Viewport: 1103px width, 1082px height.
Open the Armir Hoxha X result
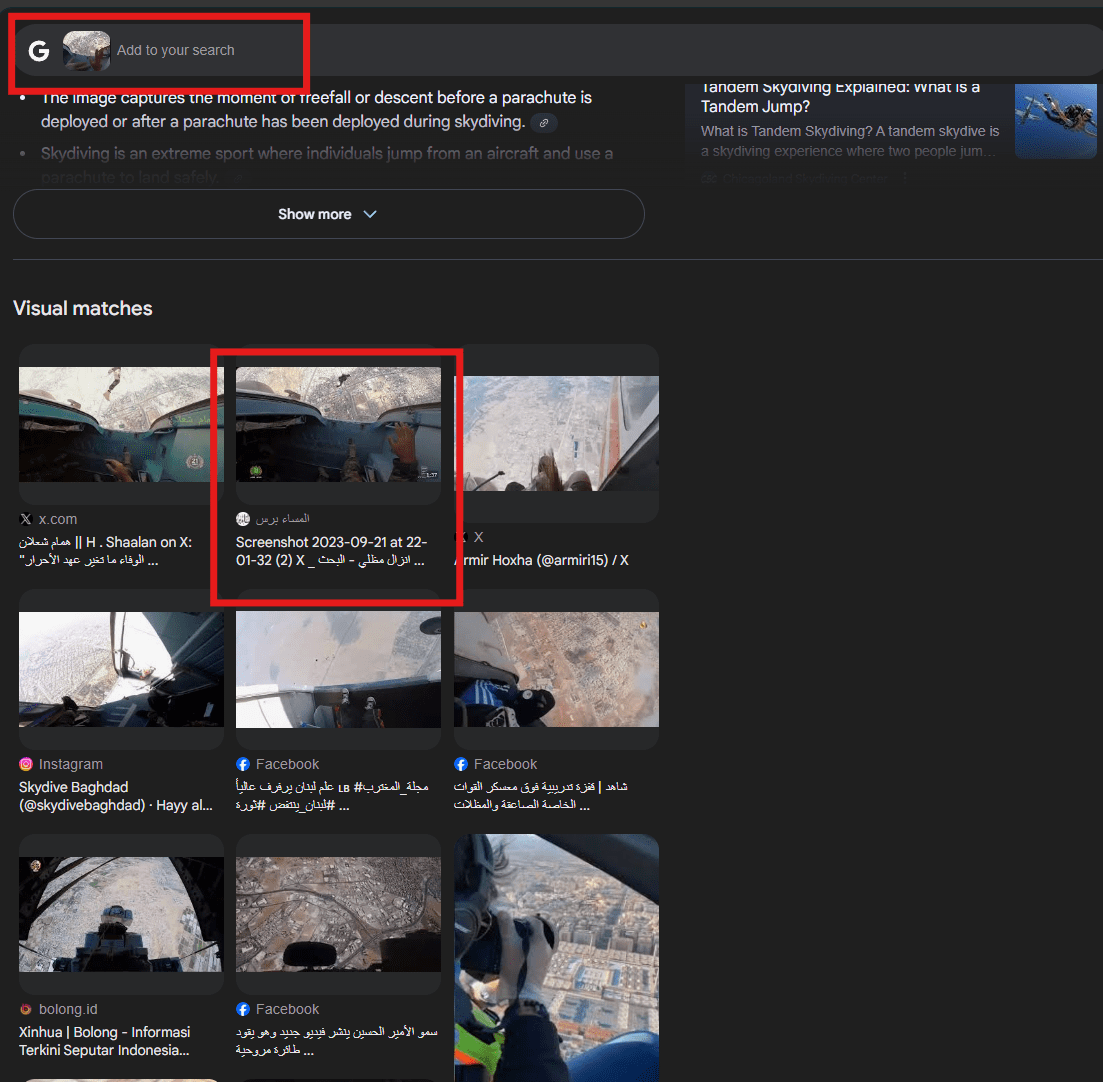coord(541,560)
